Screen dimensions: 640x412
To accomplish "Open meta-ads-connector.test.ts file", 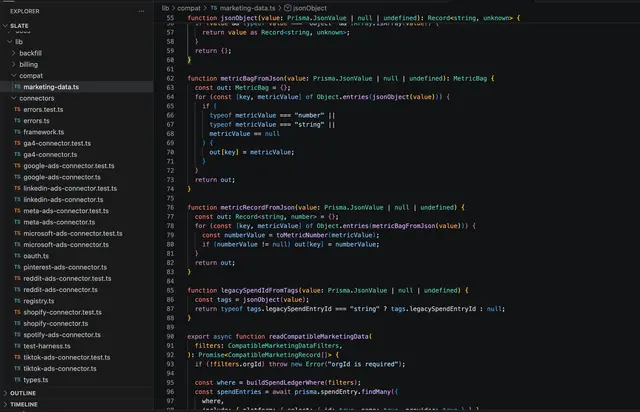I will (66, 211).
